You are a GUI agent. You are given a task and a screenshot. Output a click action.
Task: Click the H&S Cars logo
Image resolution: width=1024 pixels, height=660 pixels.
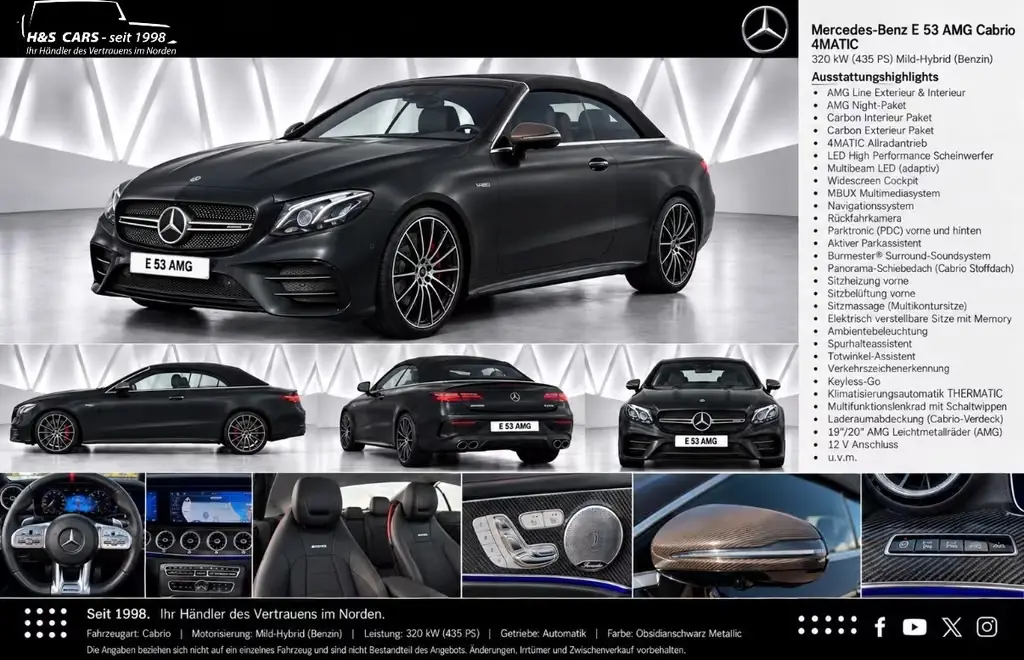(100, 30)
